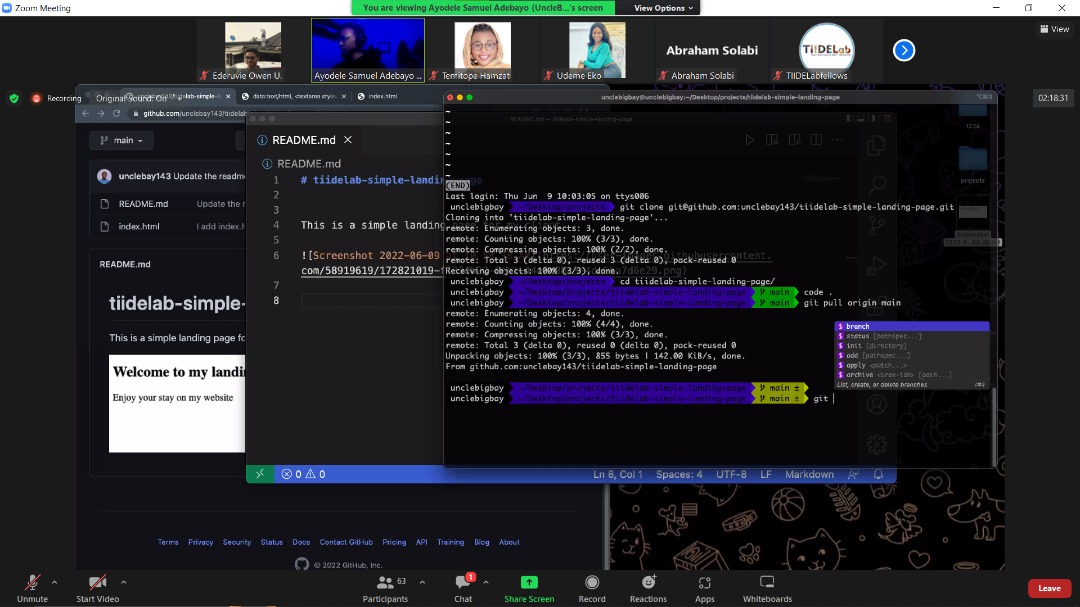
Task: Click the Contact GitHub footer link
Action: click(x=346, y=542)
